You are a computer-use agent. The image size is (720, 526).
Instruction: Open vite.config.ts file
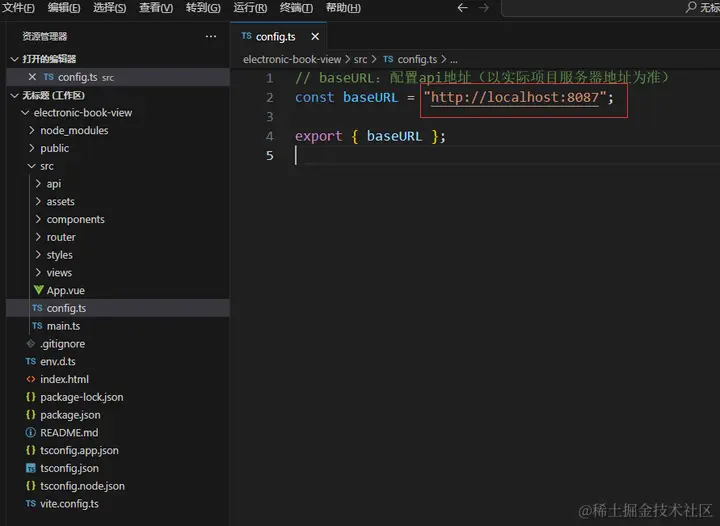[x=69, y=504]
